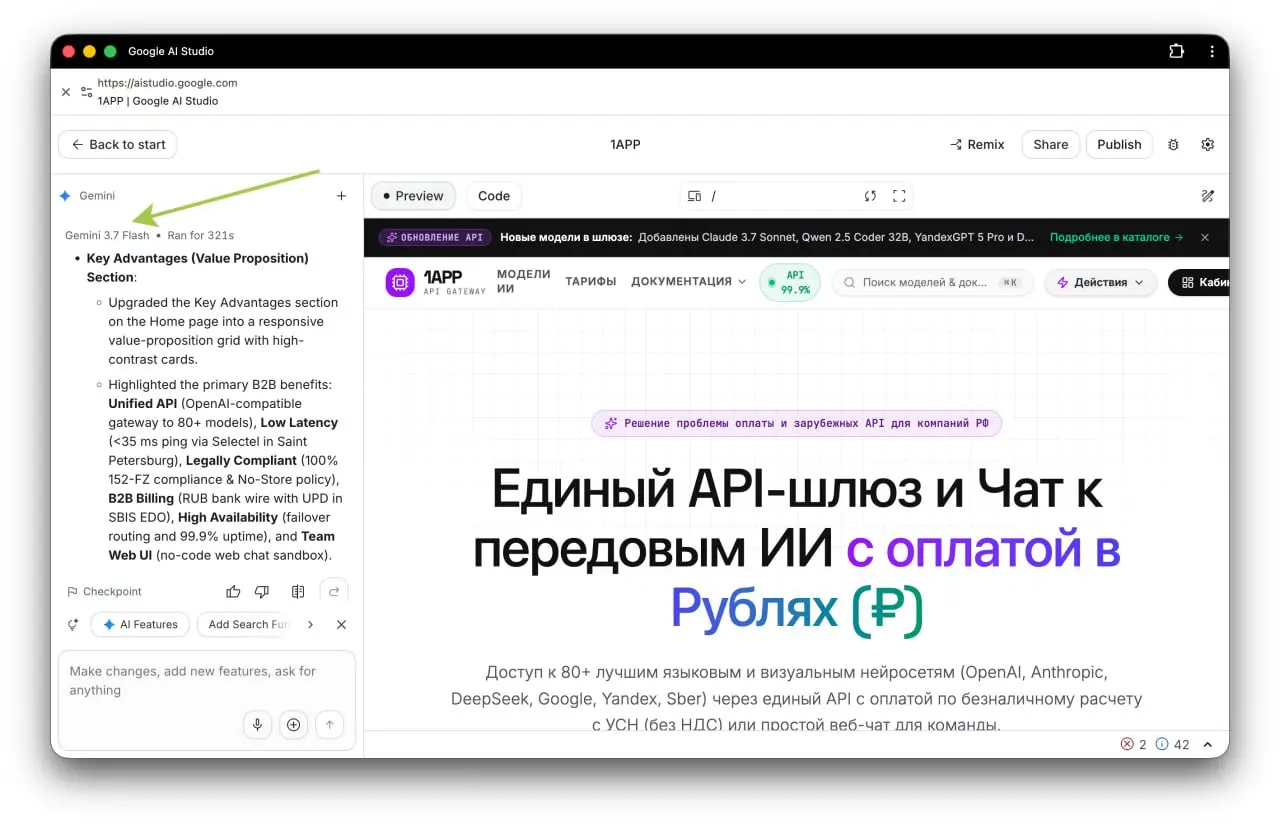Viewport: 1280px width, 825px height.
Task: Click the 1APP API Gateway logo
Action: 436,282
